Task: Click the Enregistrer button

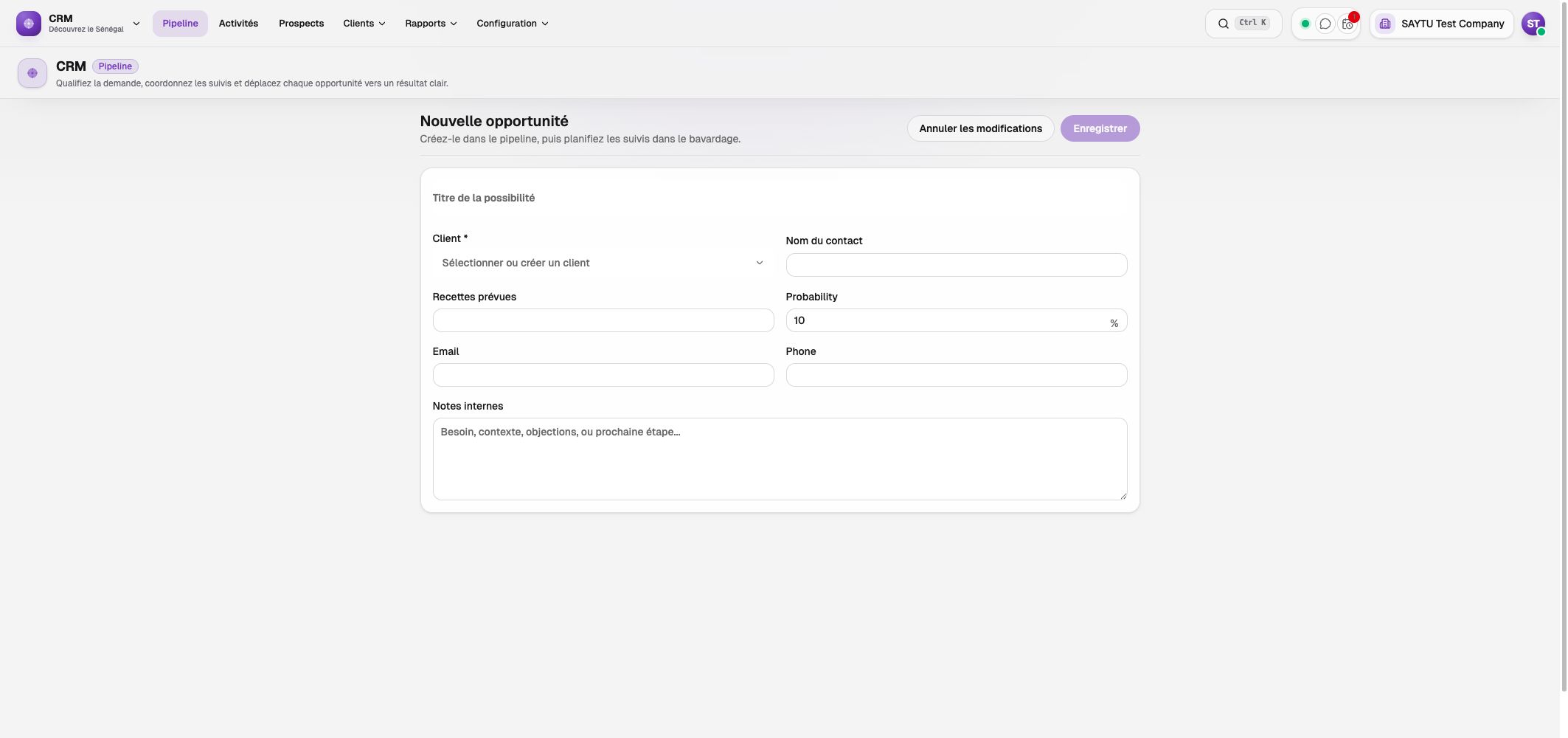Action: 1100,128
